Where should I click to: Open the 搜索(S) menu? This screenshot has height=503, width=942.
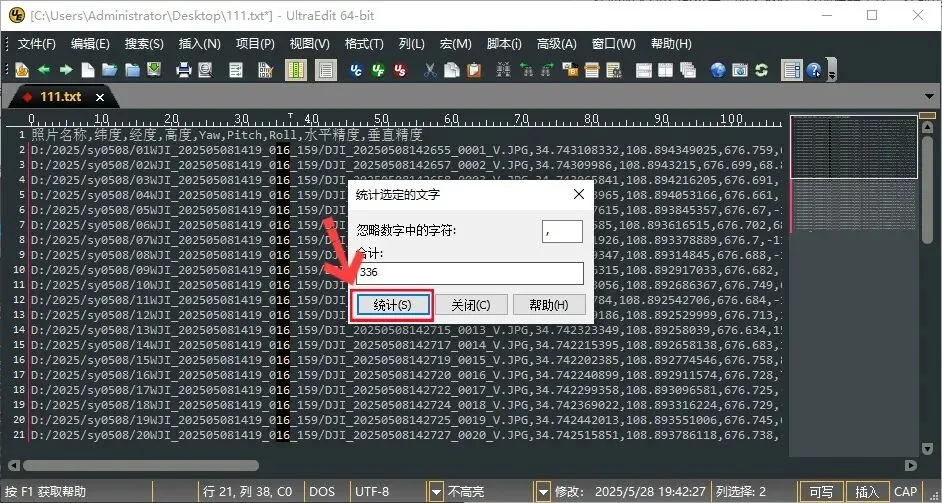click(x=144, y=44)
